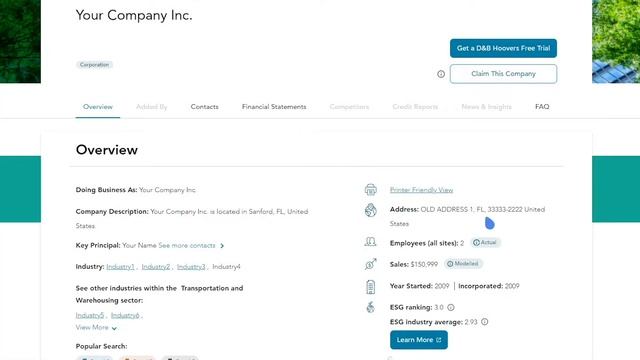Click the Corporation tag
Image resolution: width=640 pixels, height=360 pixels.
pyautogui.click(x=94, y=64)
